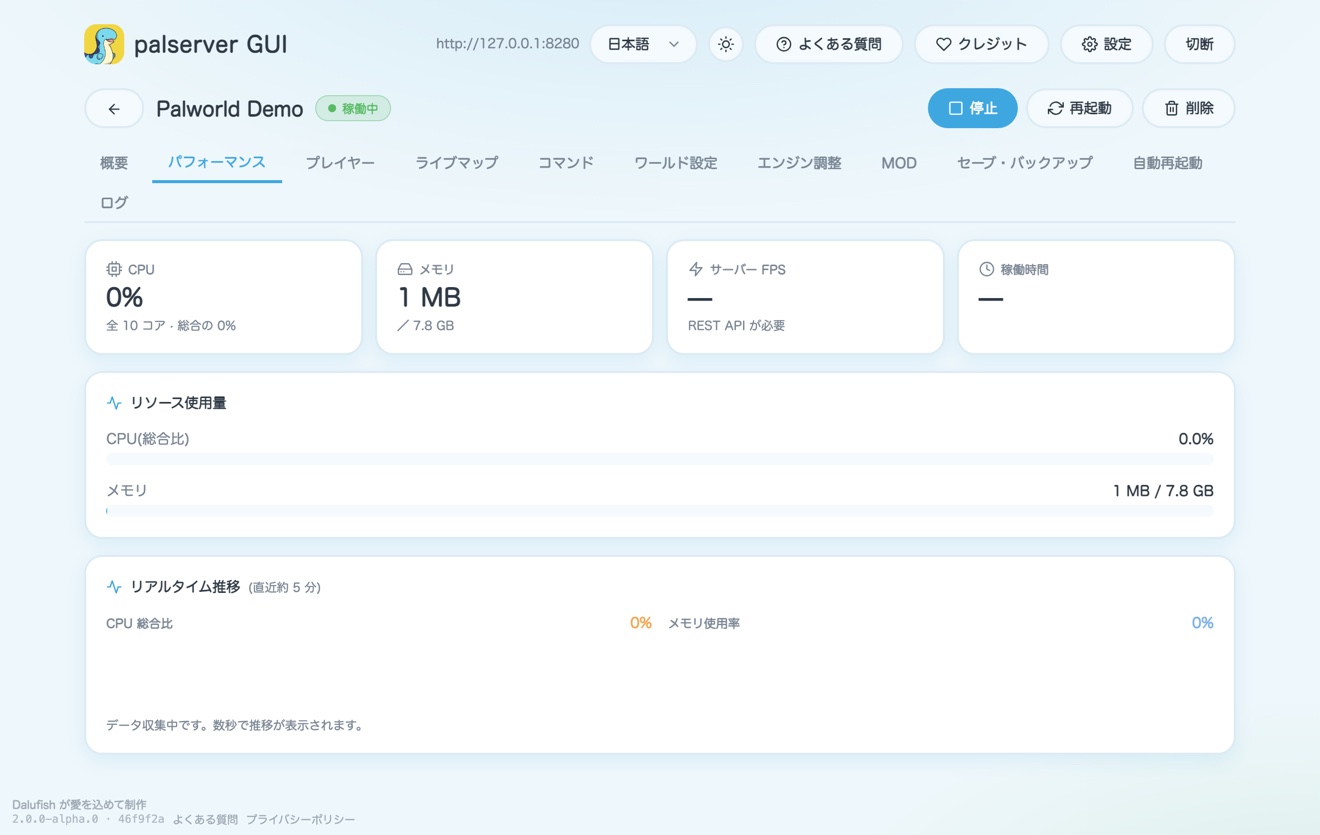Screen dimensions: 1320x835
Task: Click the 全 10 コア · 総合の 0% text
Action: pos(171,325)
